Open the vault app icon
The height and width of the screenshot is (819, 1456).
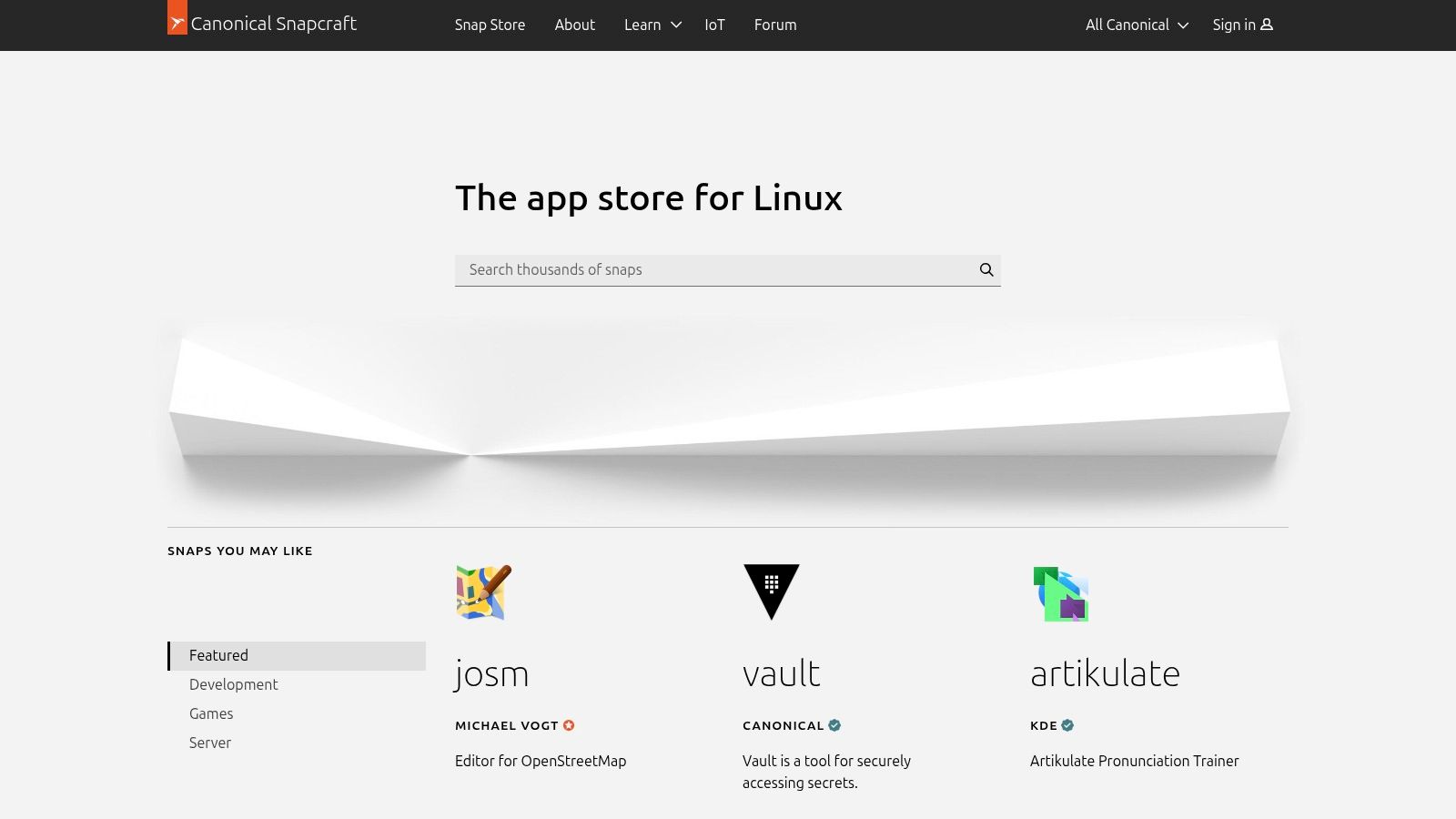pyautogui.click(x=772, y=592)
